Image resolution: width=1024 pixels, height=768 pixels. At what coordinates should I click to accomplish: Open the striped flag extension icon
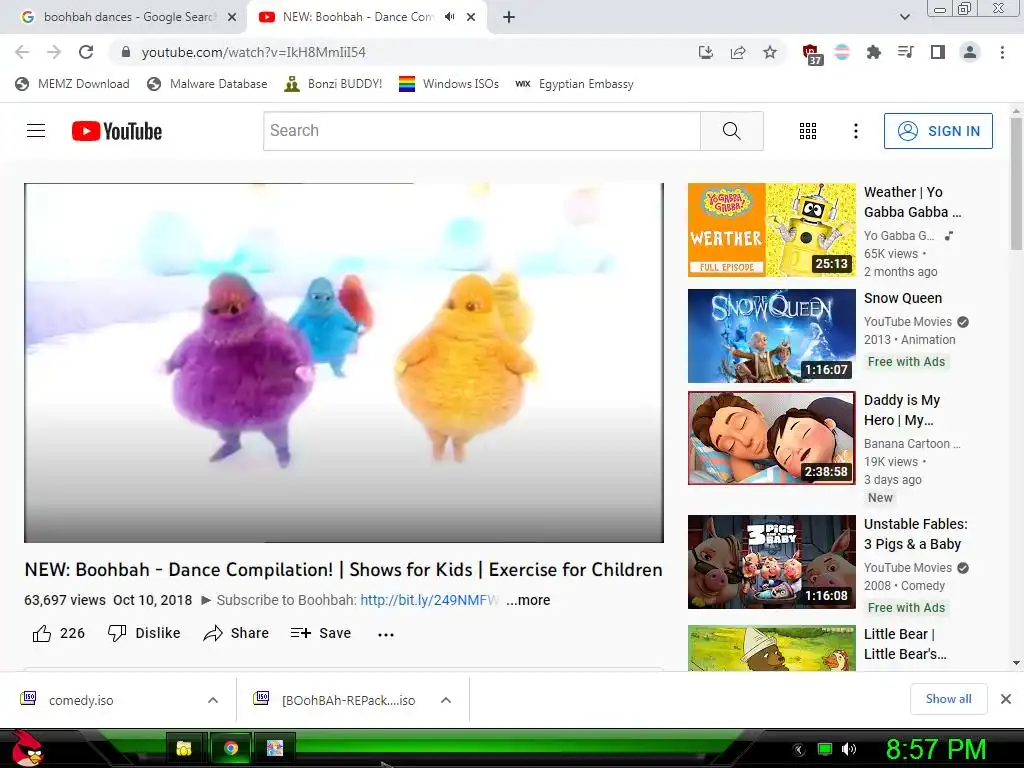842,52
